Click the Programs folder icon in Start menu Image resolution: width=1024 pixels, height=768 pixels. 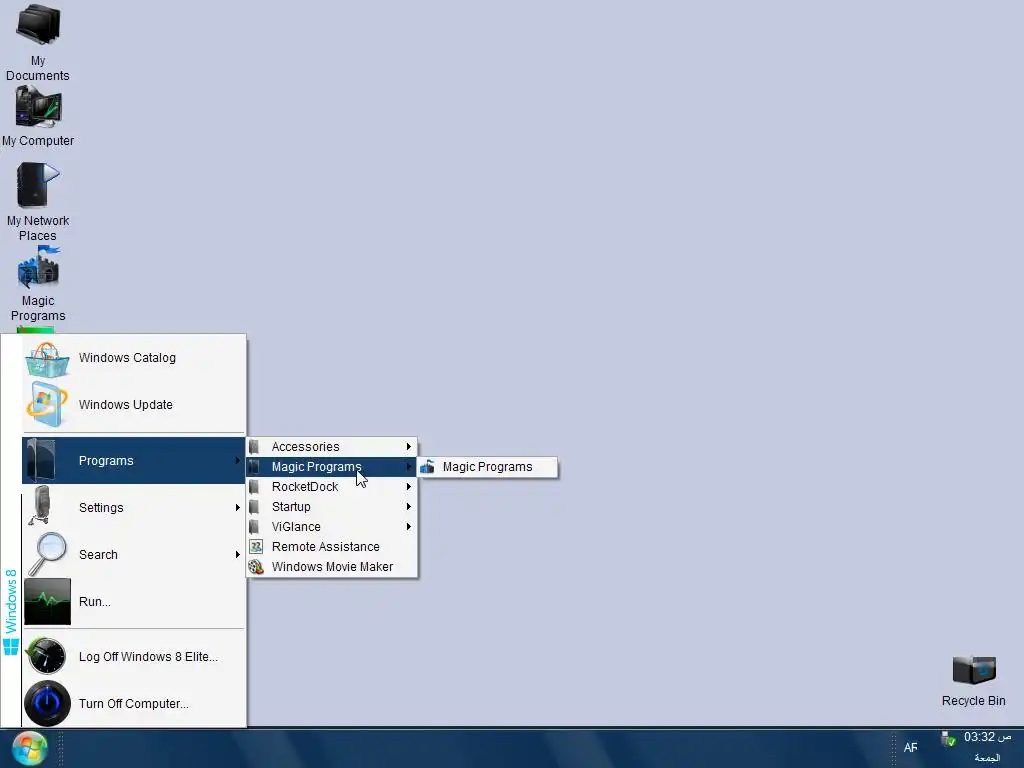pos(42,460)
